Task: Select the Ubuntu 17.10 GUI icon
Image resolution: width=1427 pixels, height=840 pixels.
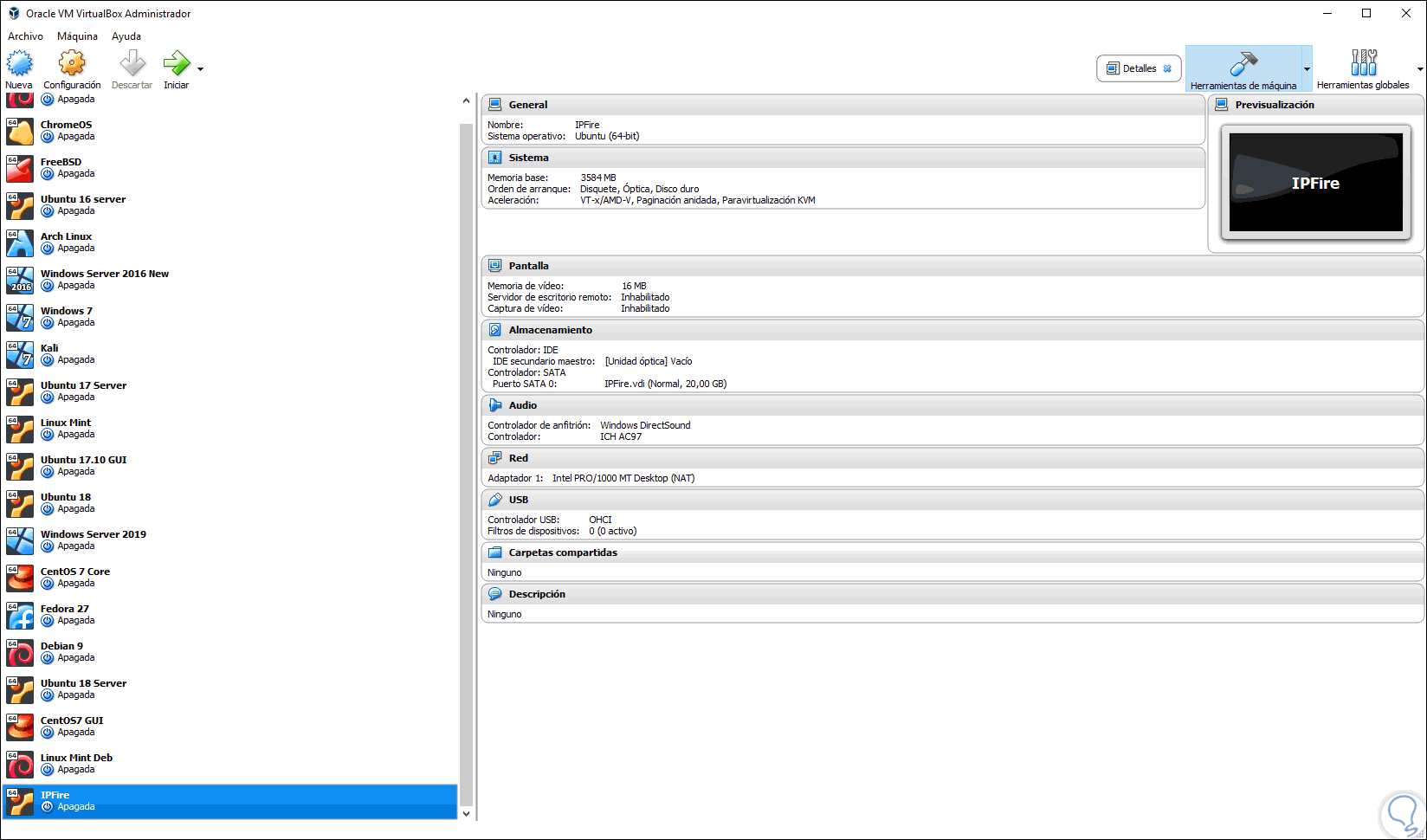Action: point(20,467)
